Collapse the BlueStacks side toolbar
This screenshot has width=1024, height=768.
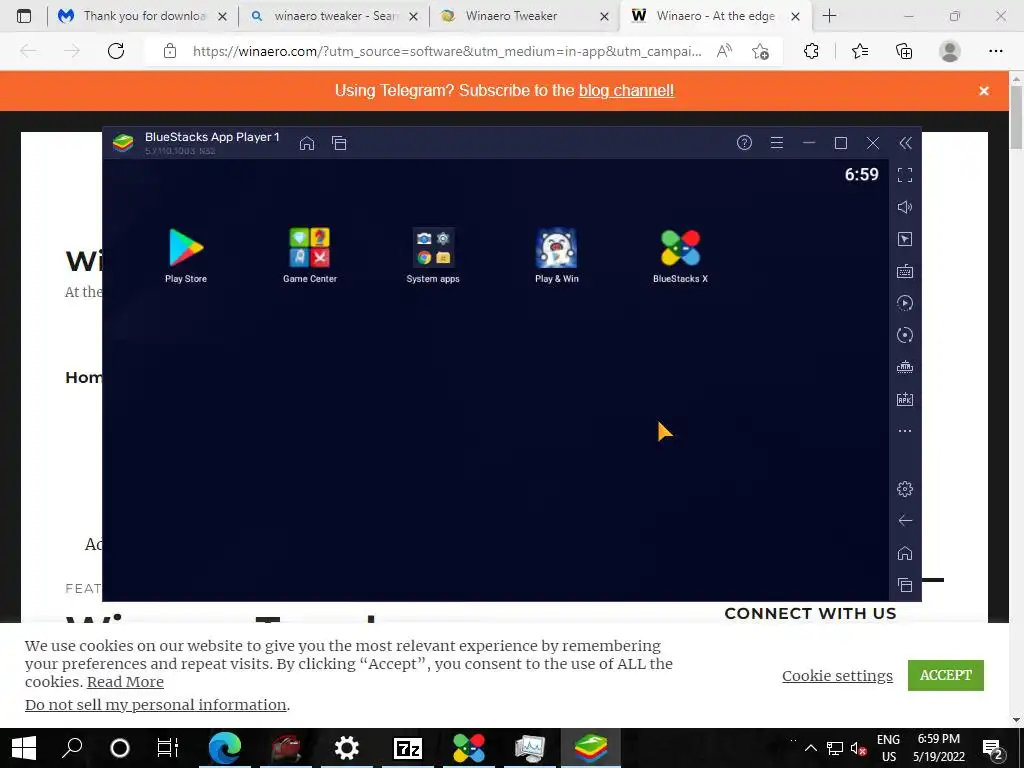905,143
